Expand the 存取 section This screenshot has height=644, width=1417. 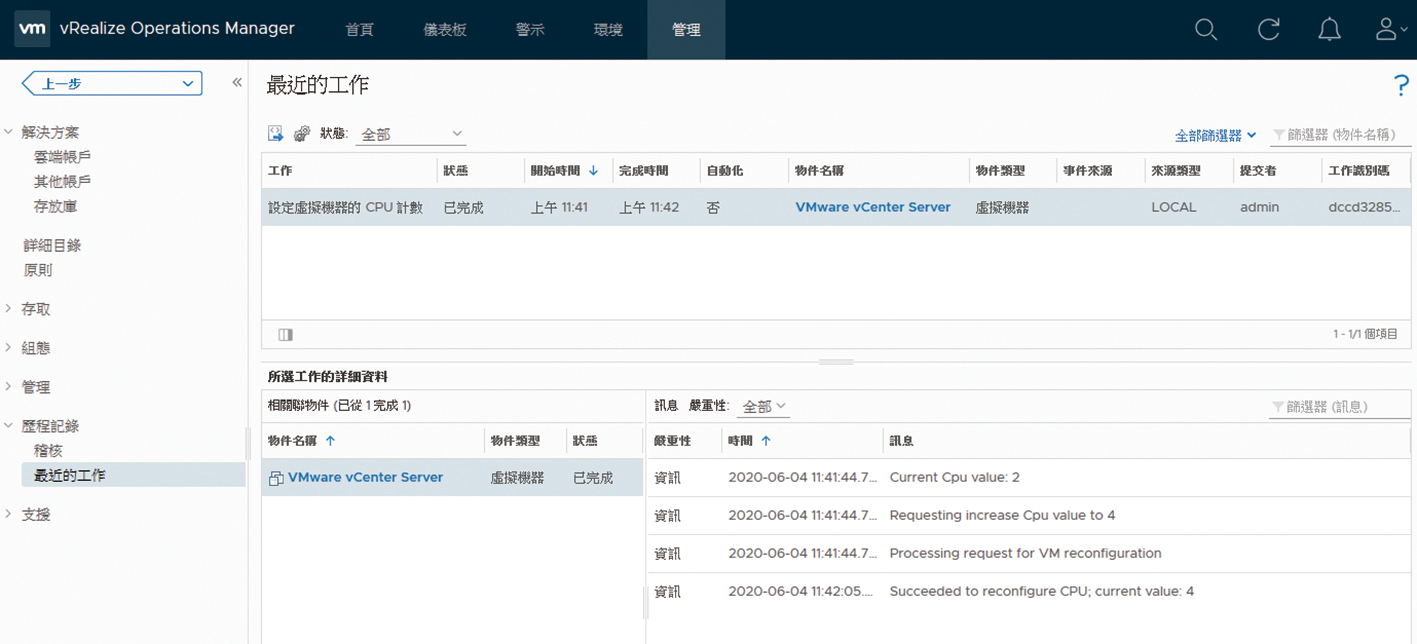point(9,309)
